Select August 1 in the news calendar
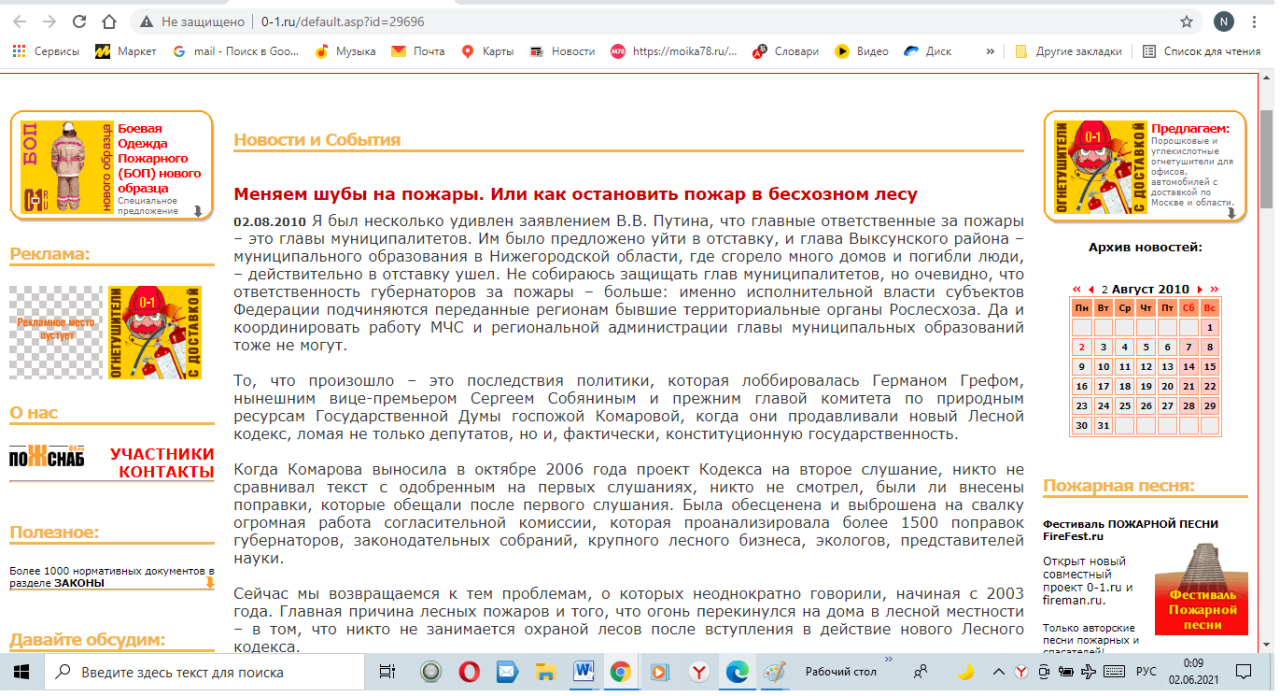Image resolution: width=1280 pixels, height=696 pixels. (1210, 328)
